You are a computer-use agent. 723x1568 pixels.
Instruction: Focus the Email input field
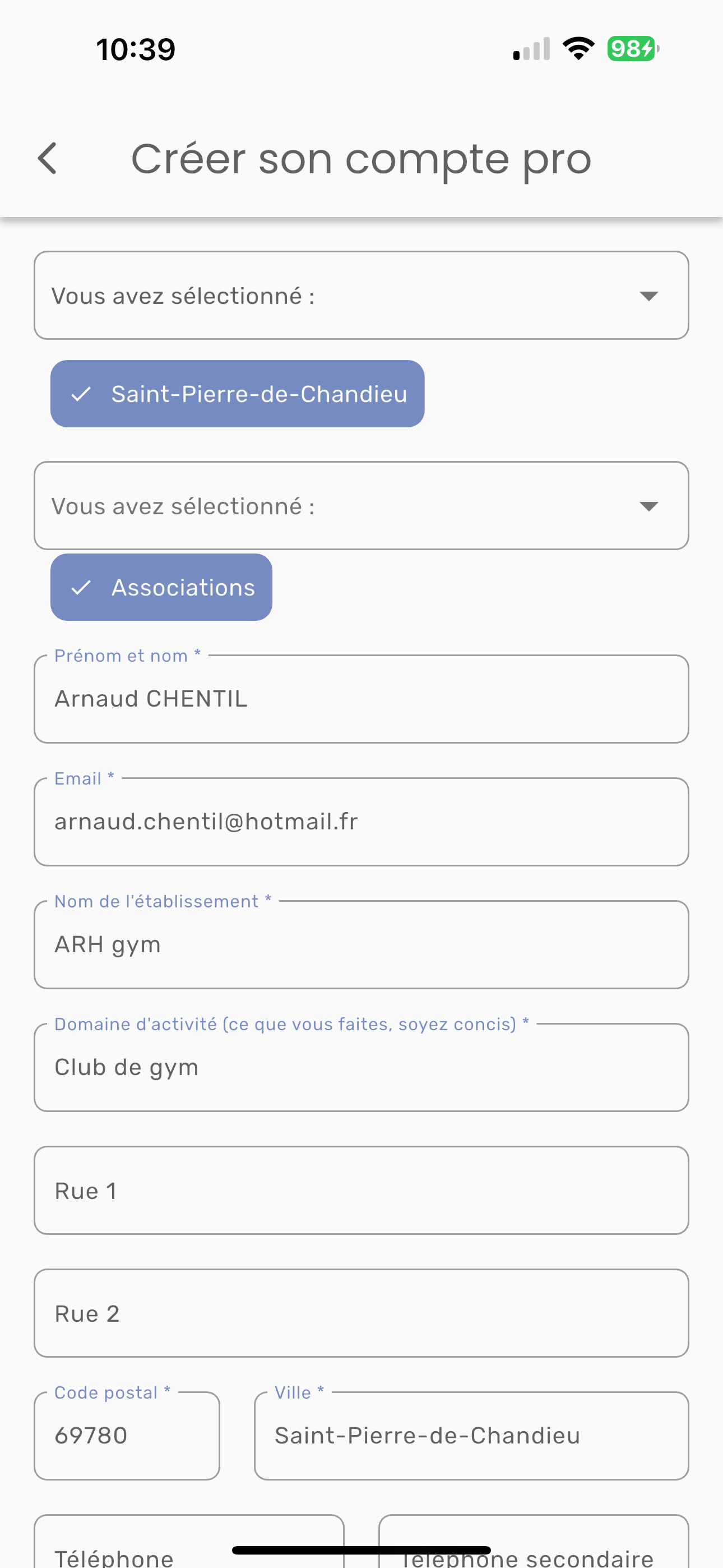pos(361,822)
